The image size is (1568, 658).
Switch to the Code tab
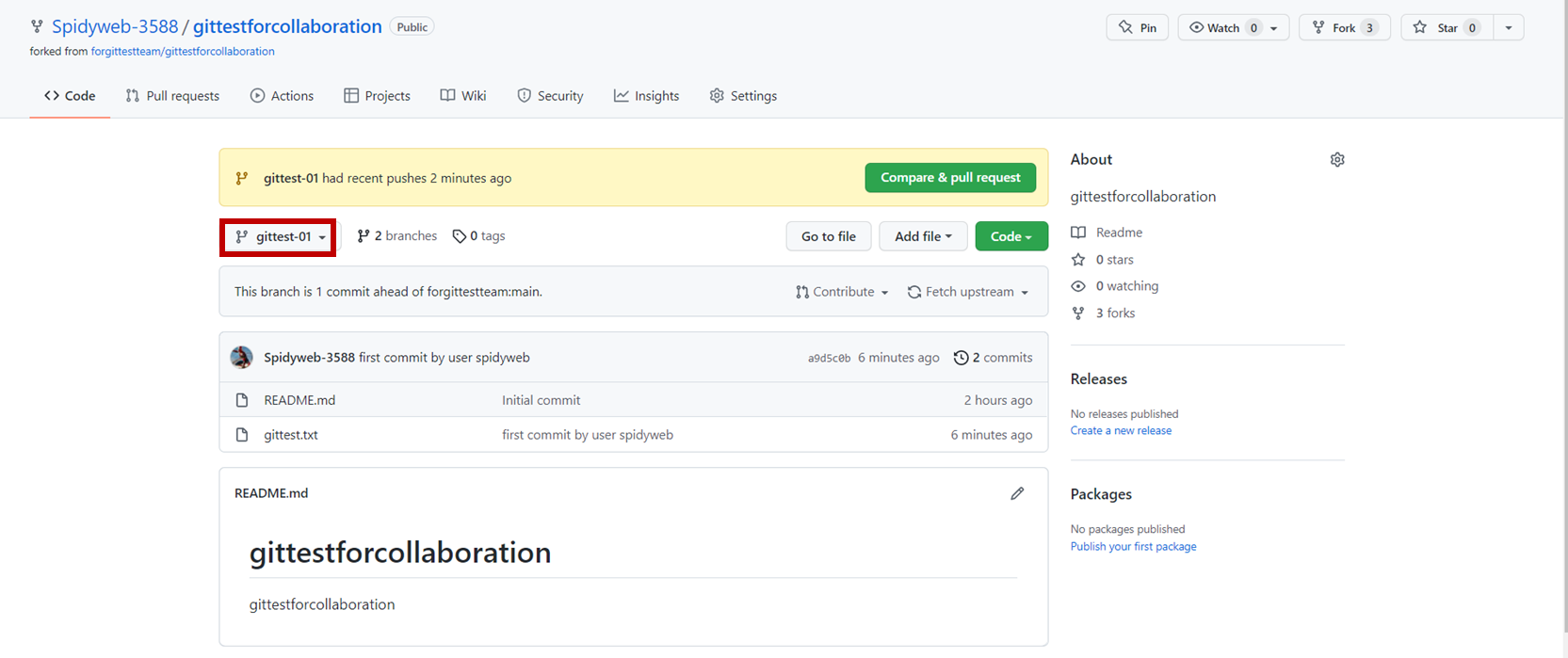coord(70,96)
